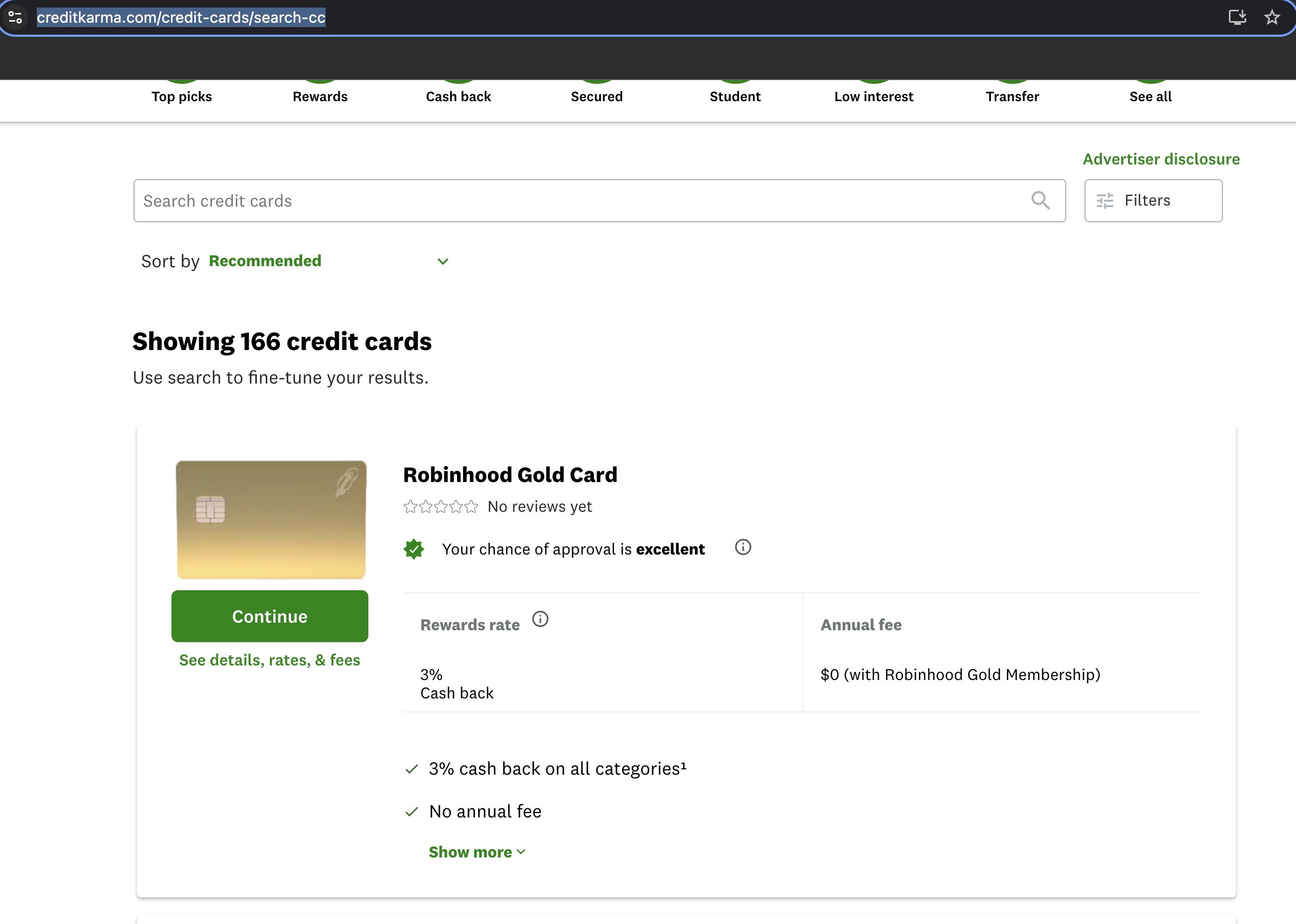The height and width of the screenshot is (924, 1296).
Task: Bookmark the page with the star icon
Action: tap(1272, 18)
